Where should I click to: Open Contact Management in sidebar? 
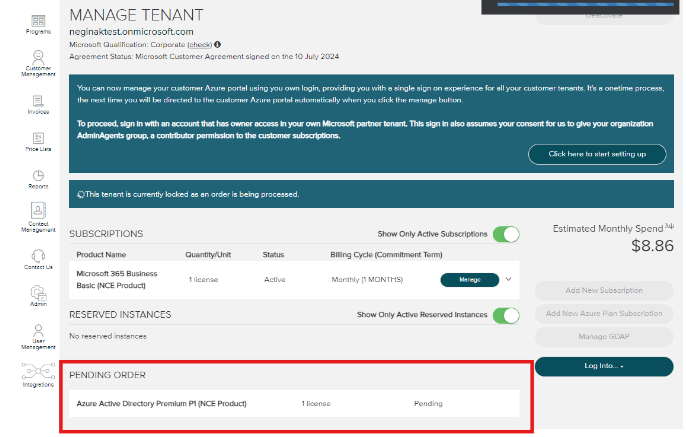tap(38, 216)
